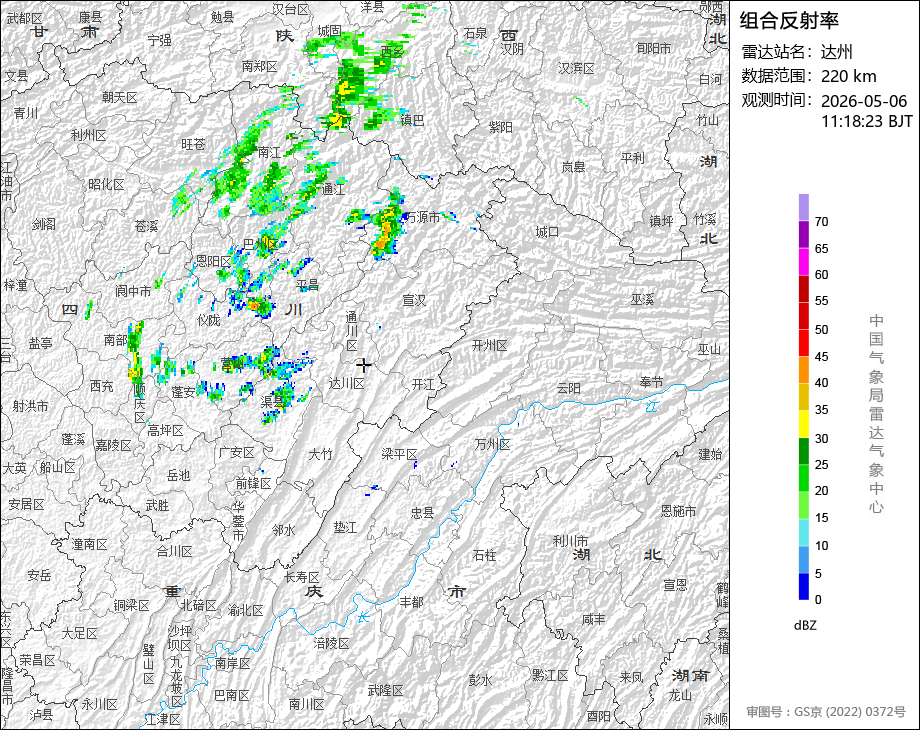Click the dark blue 0–5 dBZ legend segment
Image resolution: width=920 pixels, height=730 pixels.
[x=804, y=586]
